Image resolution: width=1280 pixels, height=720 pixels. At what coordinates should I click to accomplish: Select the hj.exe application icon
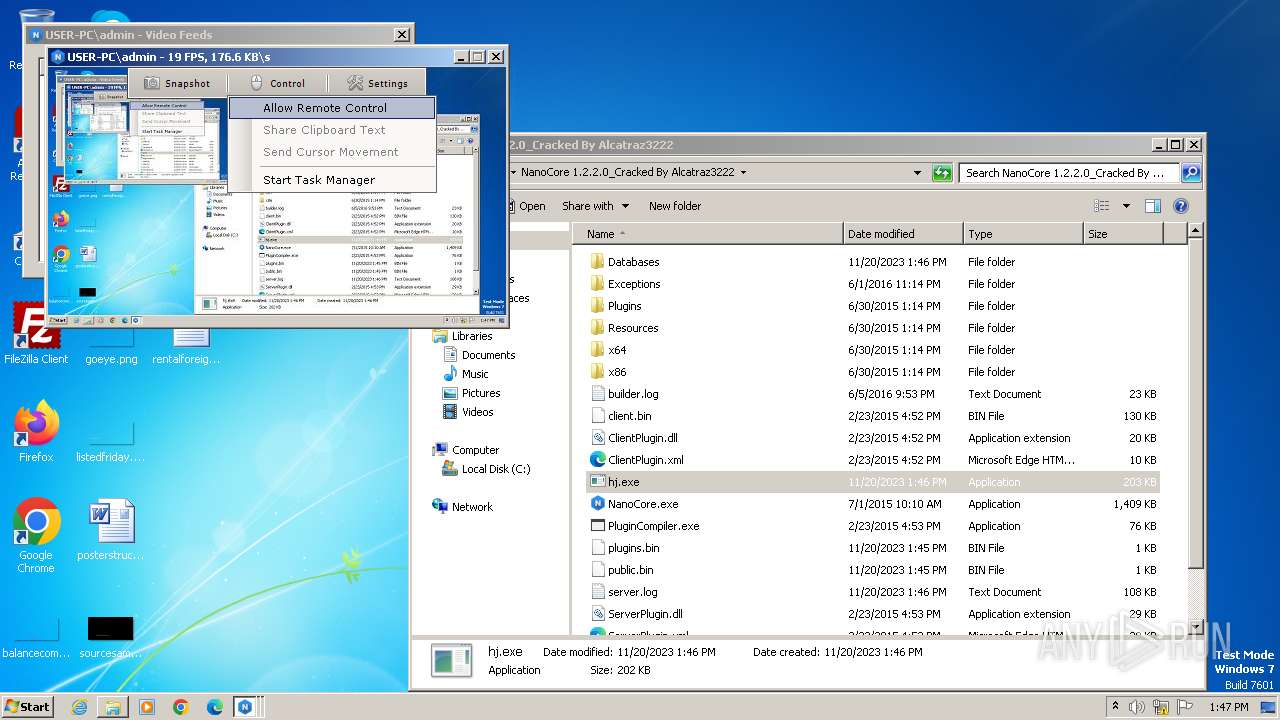[598, 482]
